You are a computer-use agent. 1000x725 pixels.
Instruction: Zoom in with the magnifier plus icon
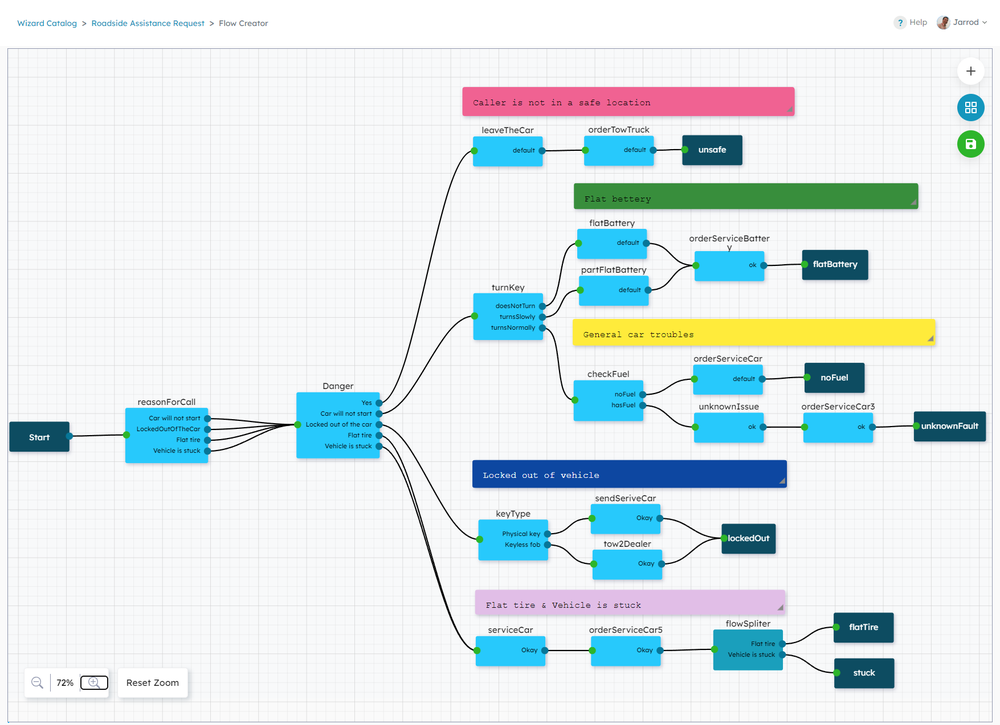94,683
